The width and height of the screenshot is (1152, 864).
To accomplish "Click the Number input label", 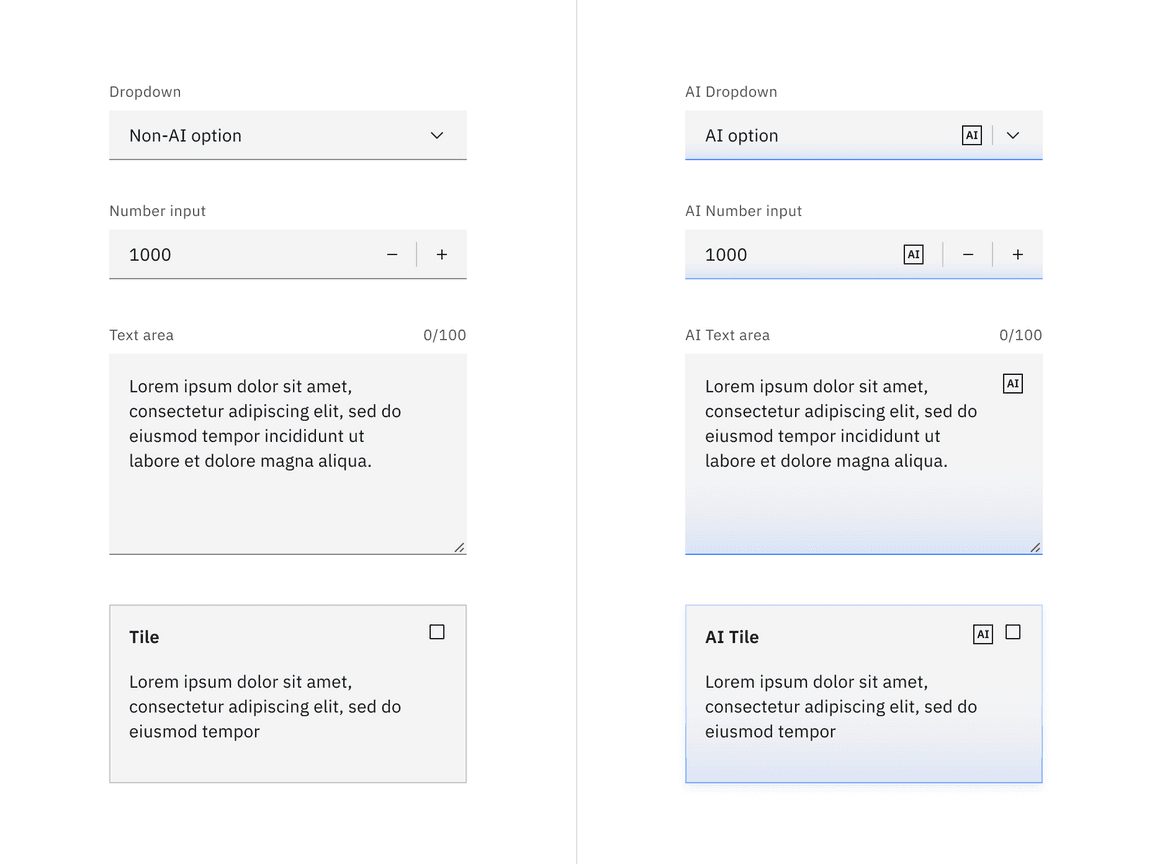I will [157, 211].
